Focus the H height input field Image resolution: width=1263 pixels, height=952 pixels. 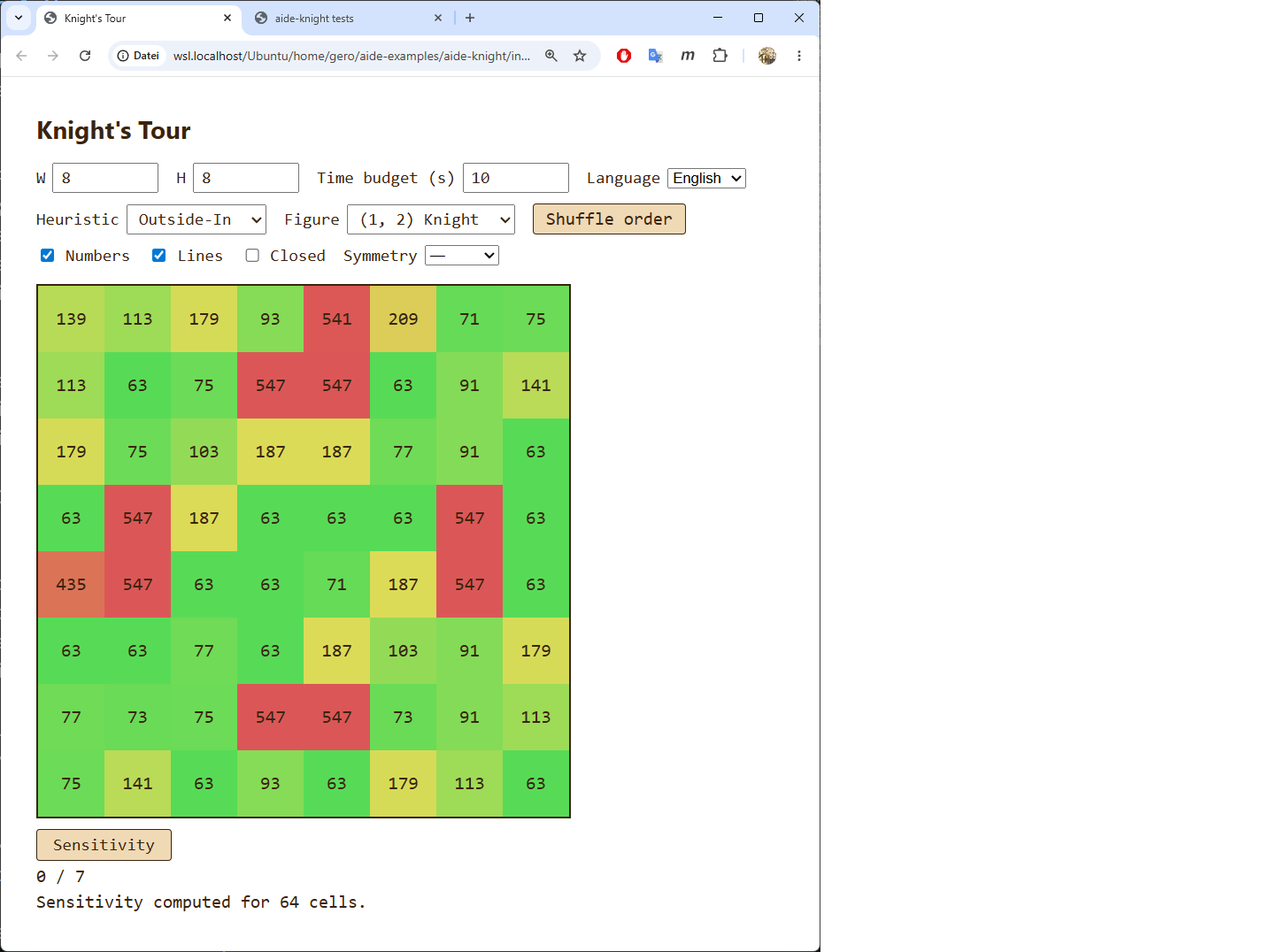pos(246,178)
